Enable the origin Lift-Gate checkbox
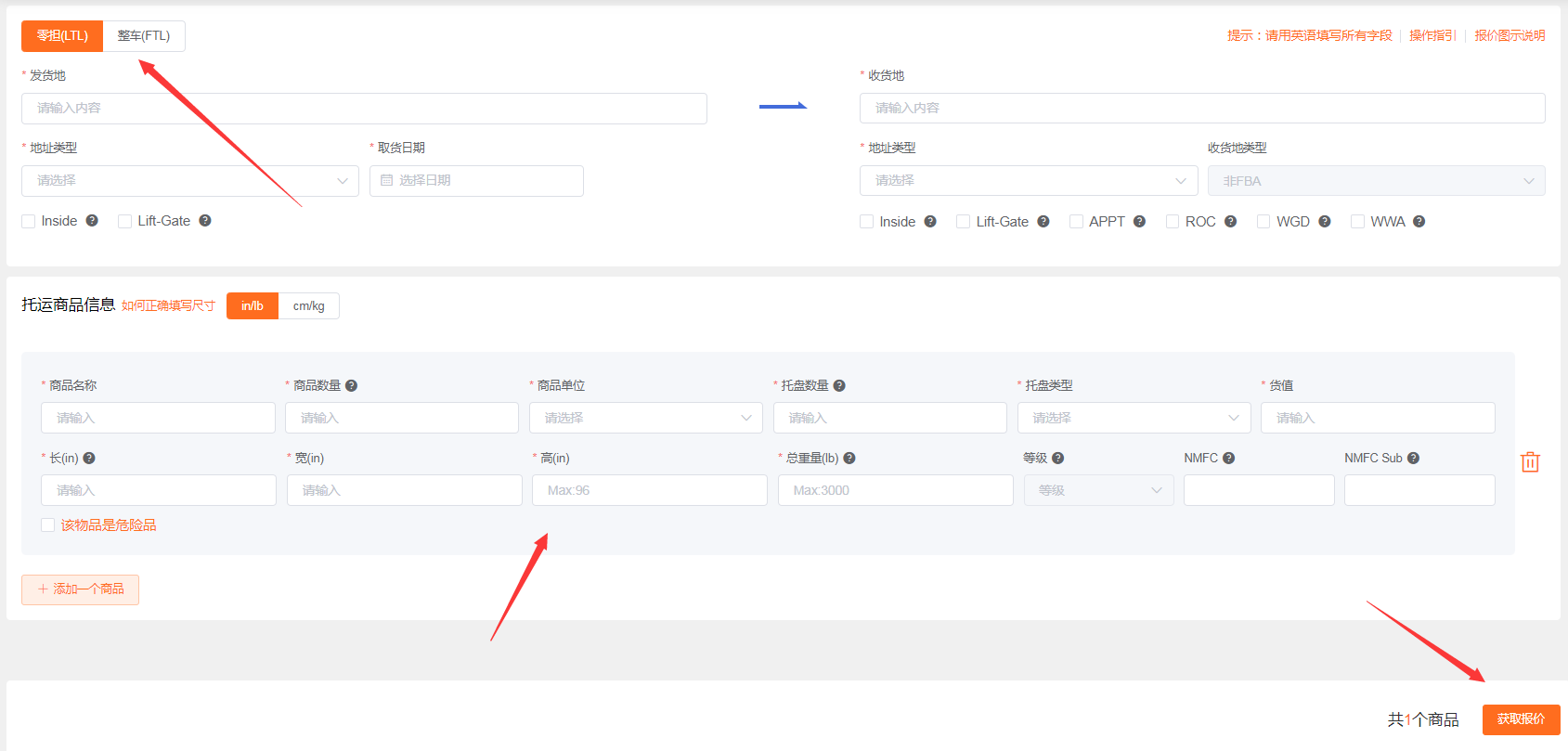Viewport: 1568px width, 751px height. [124, 221]
